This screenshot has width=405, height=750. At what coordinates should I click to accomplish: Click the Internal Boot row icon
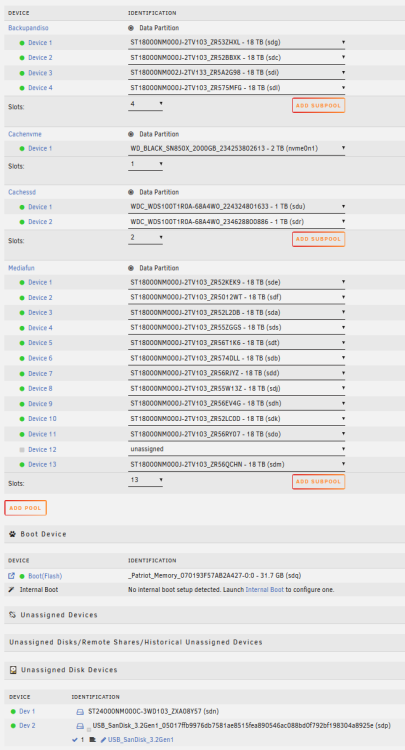tap(12, 590)
